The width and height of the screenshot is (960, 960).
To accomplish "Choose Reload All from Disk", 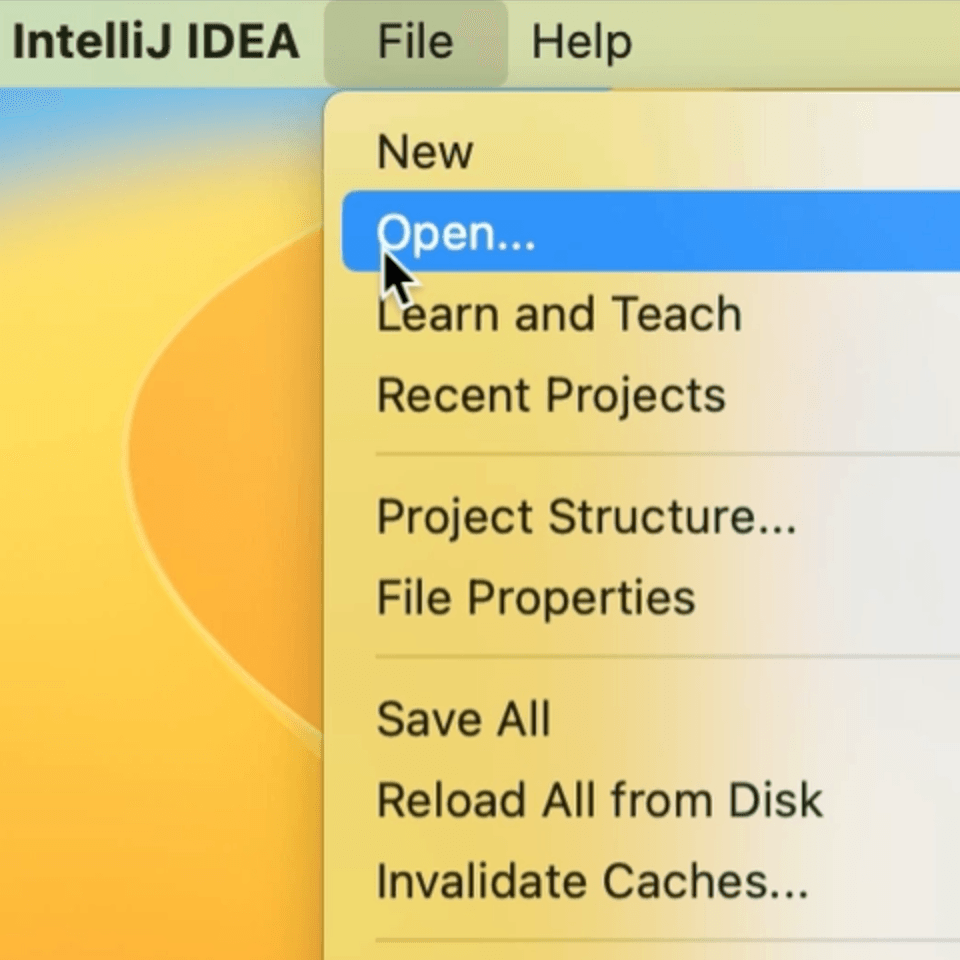I will [598, 800].
